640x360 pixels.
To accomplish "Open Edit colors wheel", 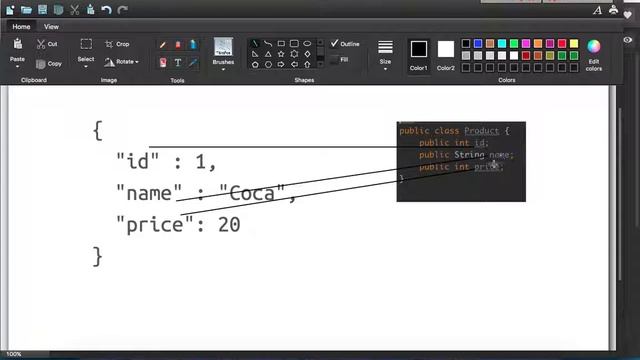I will click(594, 47).
